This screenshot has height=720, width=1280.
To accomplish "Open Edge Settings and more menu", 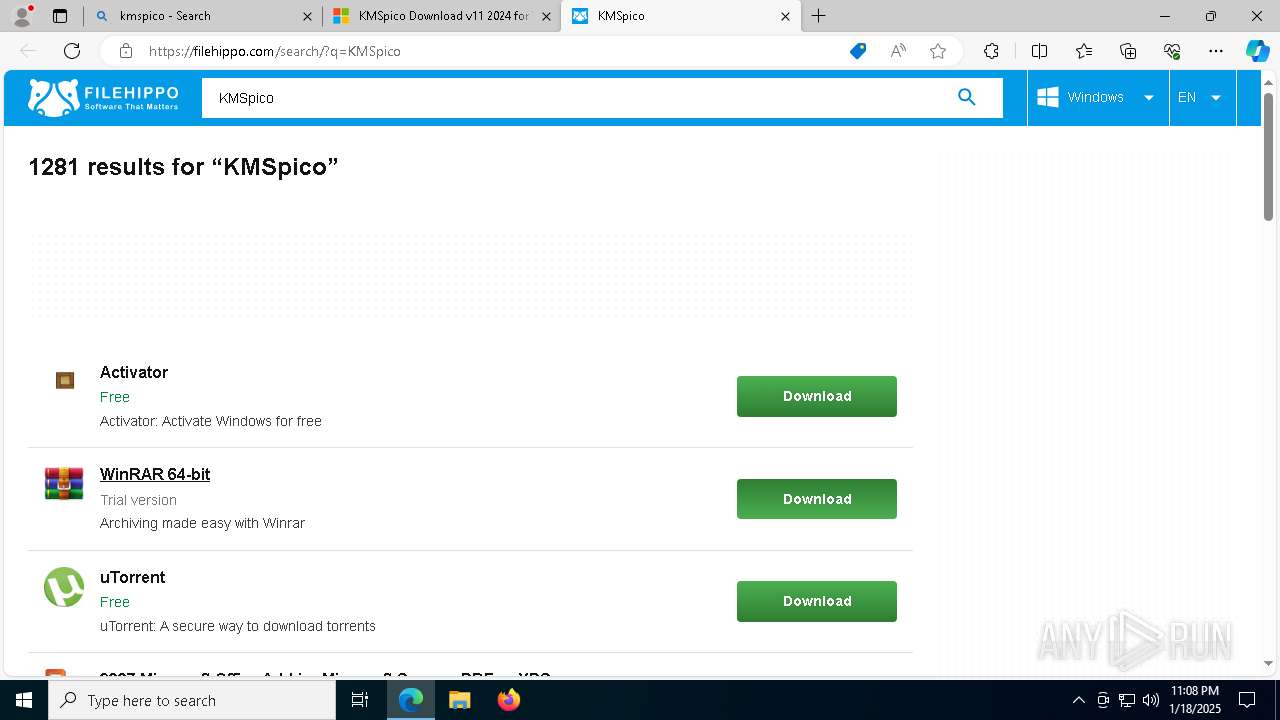I will click(1216, 51).
